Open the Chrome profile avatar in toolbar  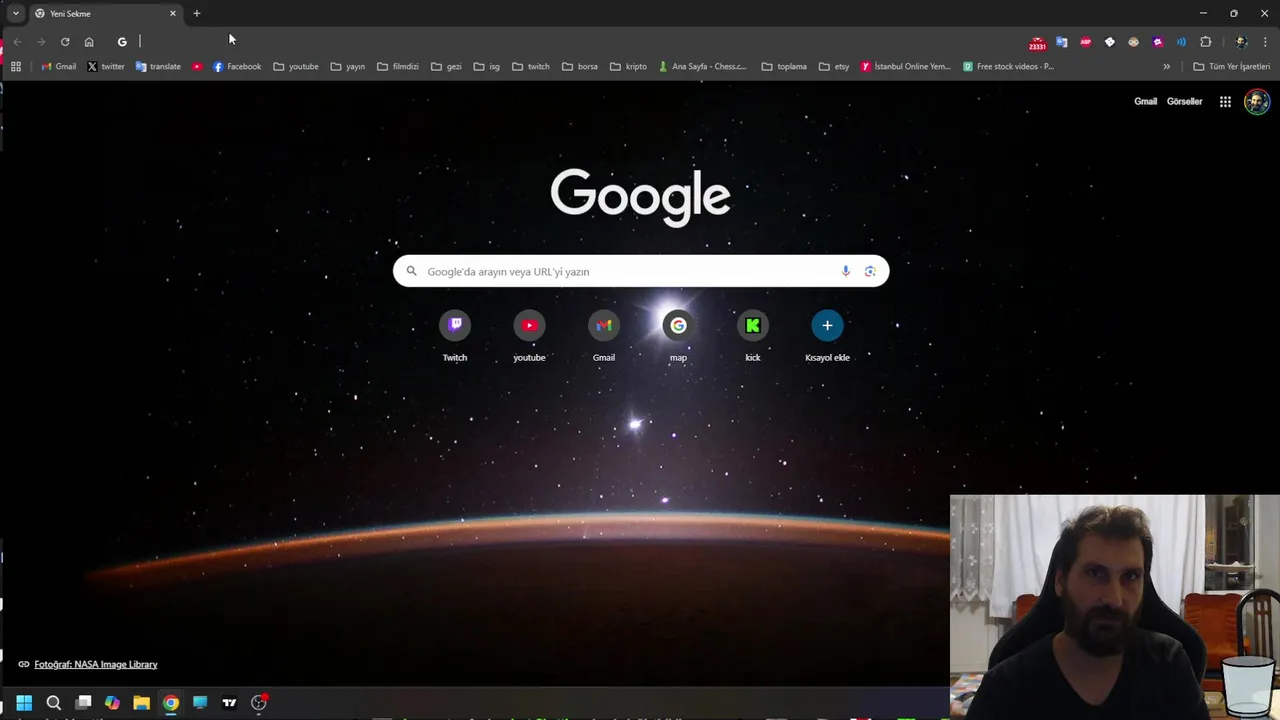[1241, 42]
